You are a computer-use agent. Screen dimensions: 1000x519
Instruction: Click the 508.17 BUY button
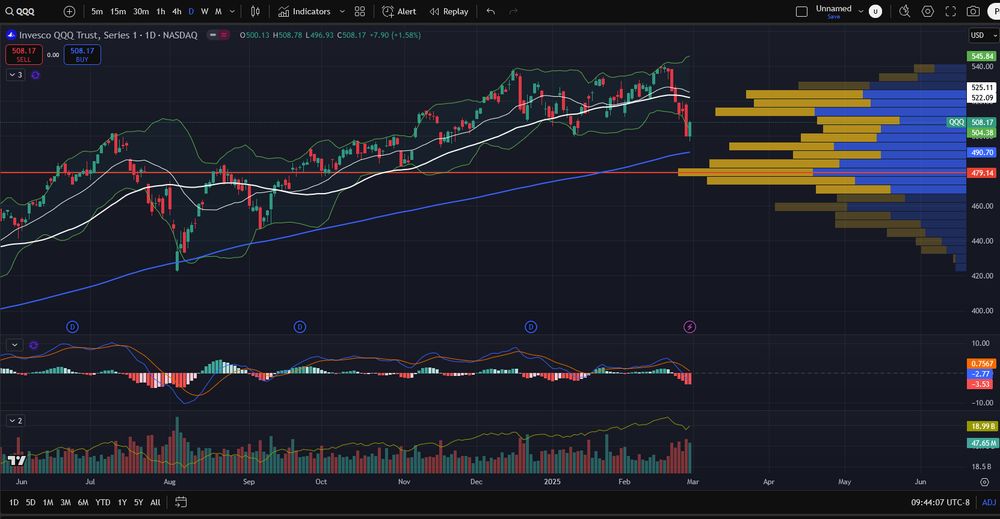coord(82,55)
